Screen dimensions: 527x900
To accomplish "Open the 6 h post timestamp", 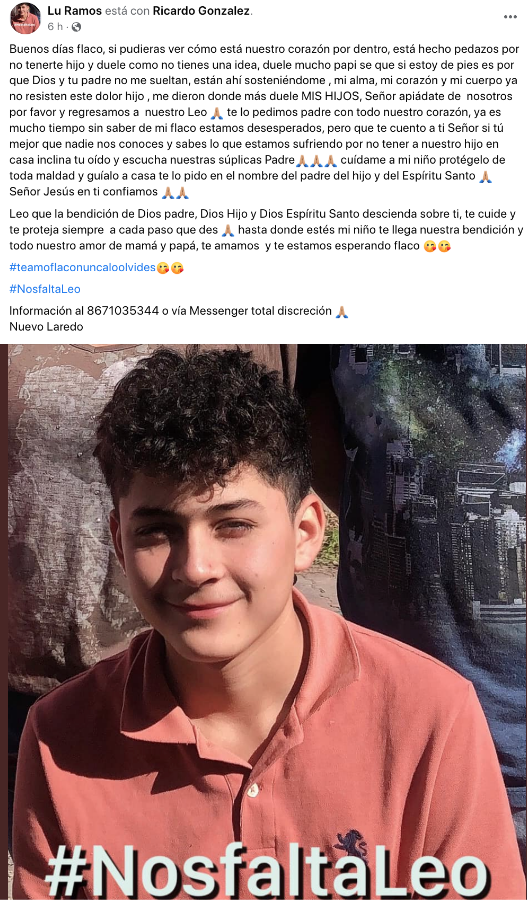I will pyautogui.click(x=55, y=26).
